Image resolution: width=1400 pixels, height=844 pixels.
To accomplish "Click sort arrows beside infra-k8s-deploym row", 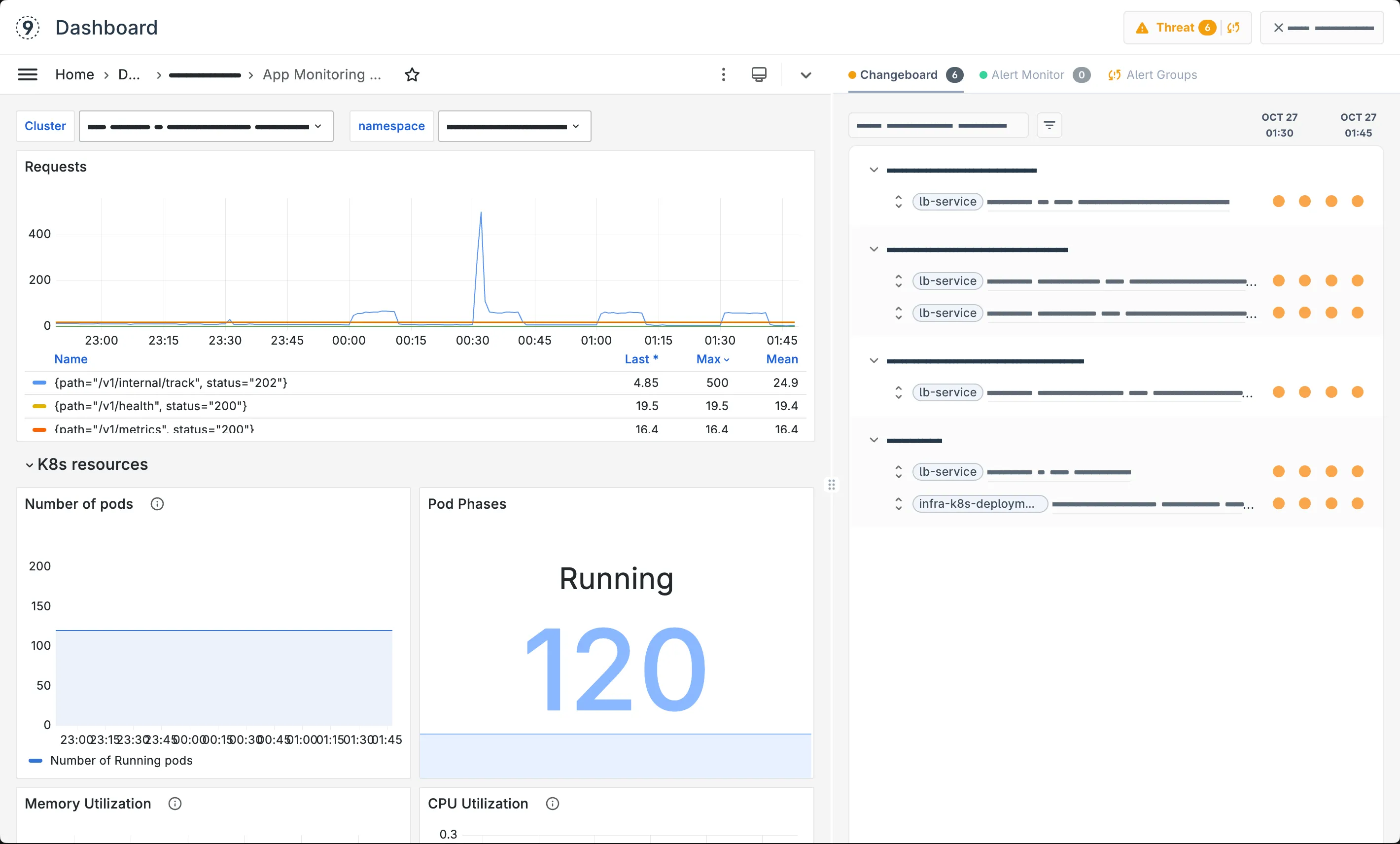I will tap(898, 503).
